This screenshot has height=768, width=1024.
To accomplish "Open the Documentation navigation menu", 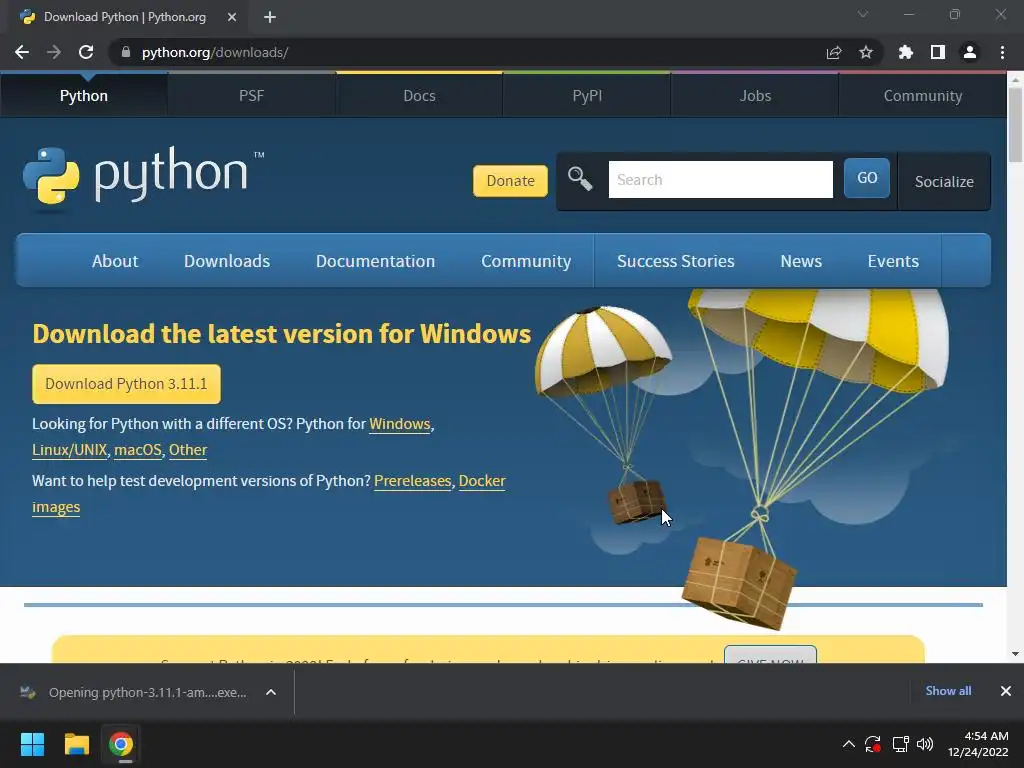I will (x=376, y=261).
